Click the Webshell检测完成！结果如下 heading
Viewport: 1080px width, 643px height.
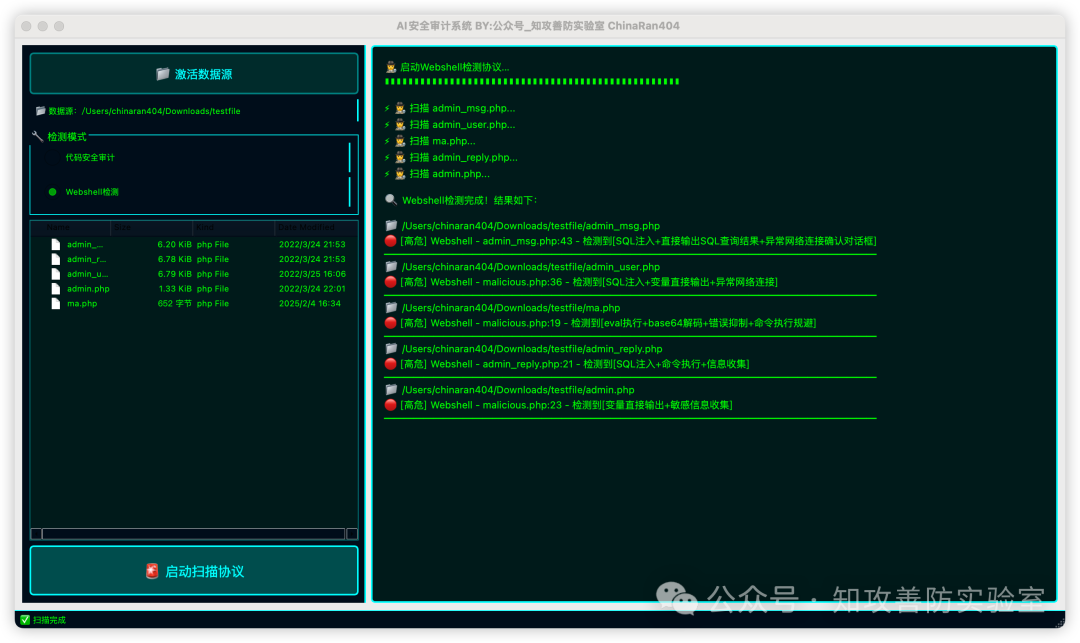tap(469, 200)
